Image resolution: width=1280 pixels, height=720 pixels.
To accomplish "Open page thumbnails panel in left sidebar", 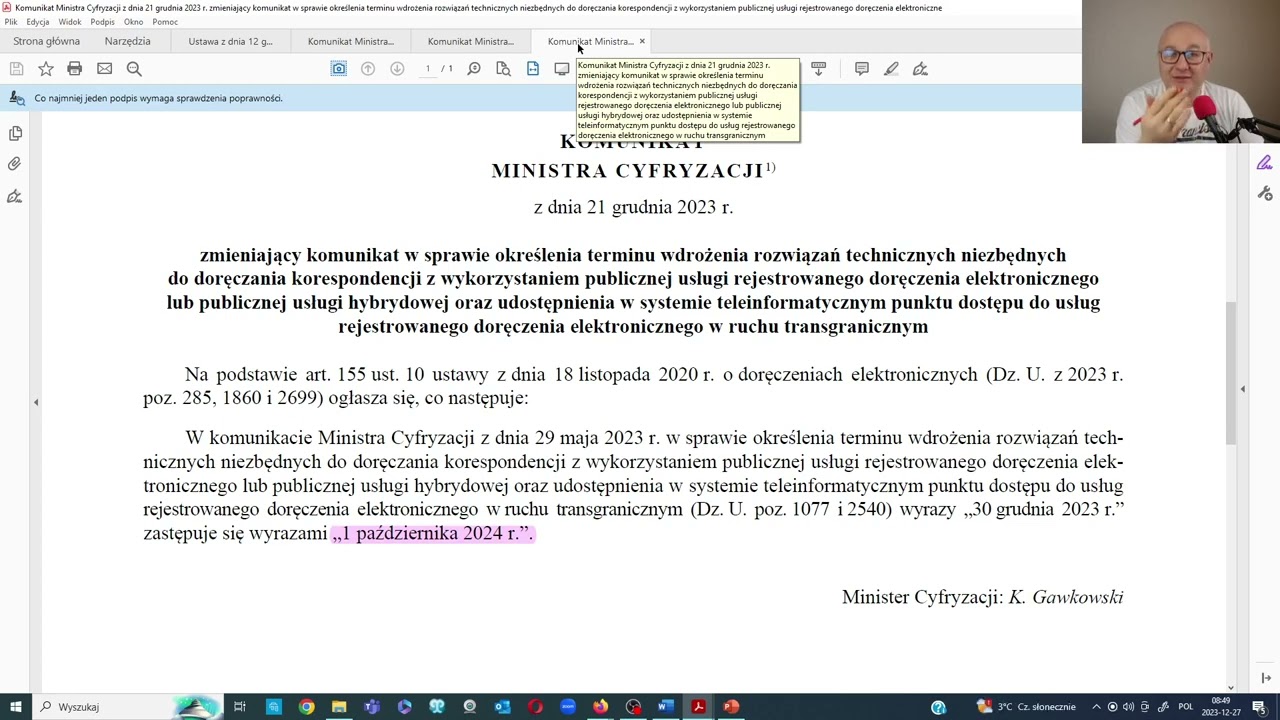I will pos(15,133).
